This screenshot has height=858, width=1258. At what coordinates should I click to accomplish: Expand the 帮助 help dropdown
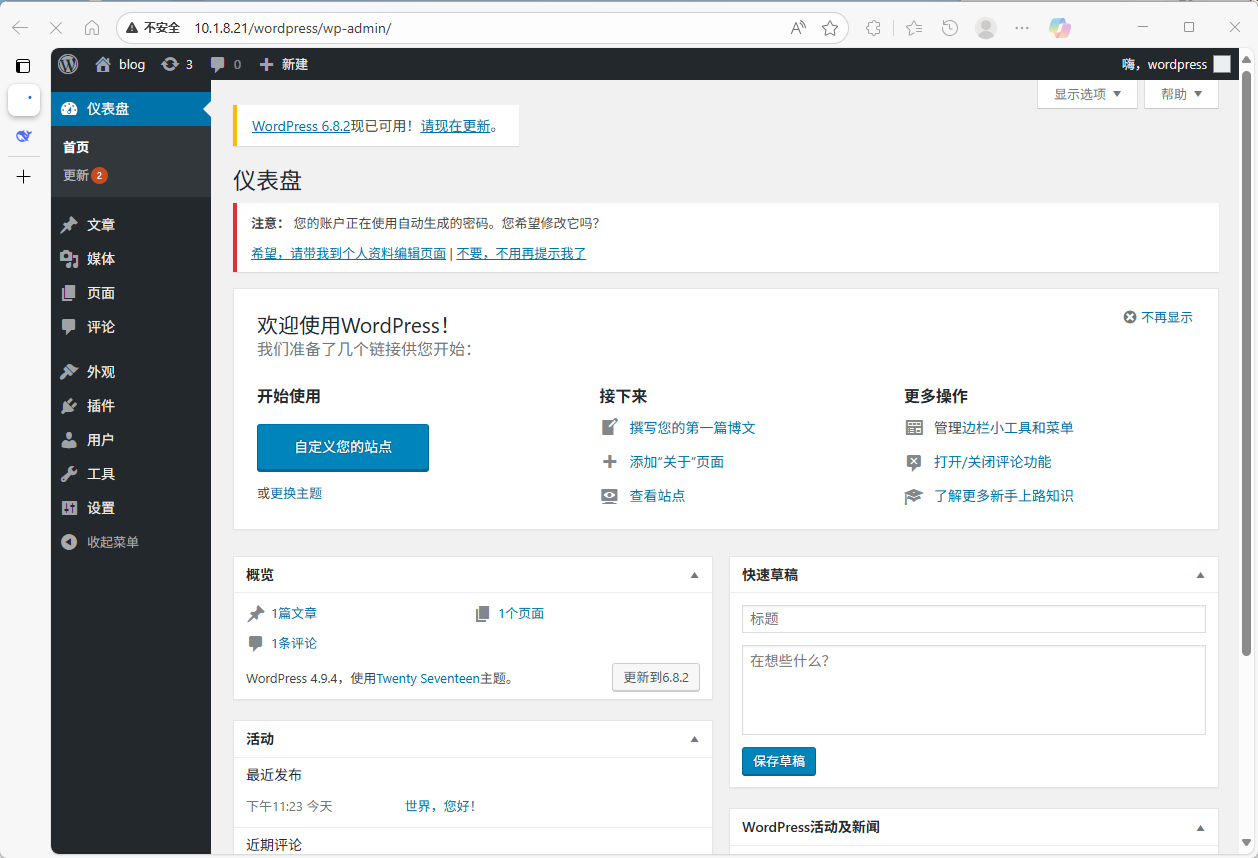click(x=1182, y=94)
